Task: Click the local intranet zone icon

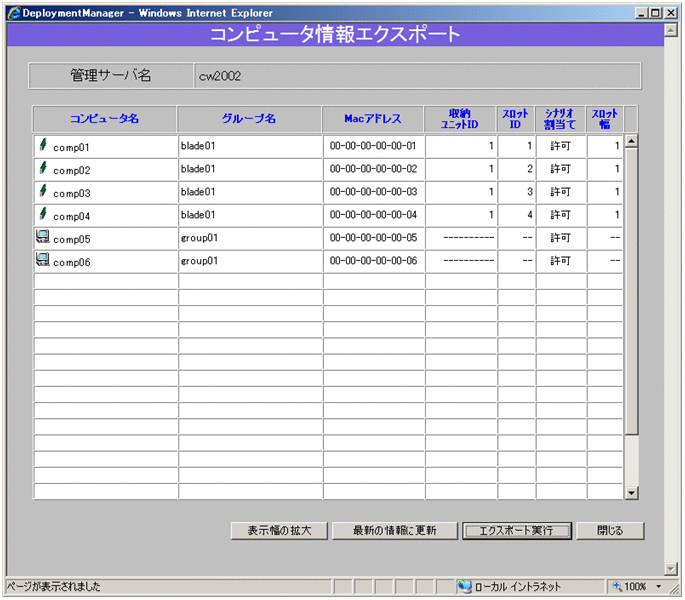Action: [464, 586]
